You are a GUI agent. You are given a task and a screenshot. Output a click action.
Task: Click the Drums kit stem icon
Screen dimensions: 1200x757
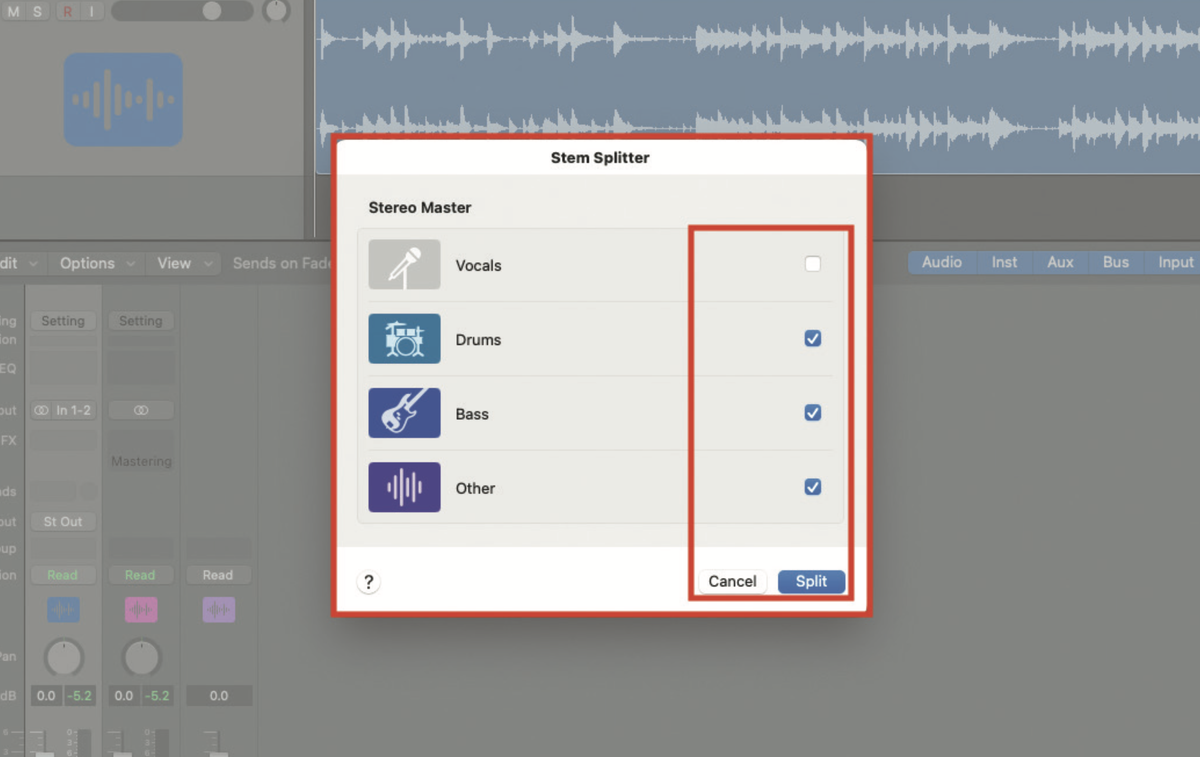coord(404,339)
